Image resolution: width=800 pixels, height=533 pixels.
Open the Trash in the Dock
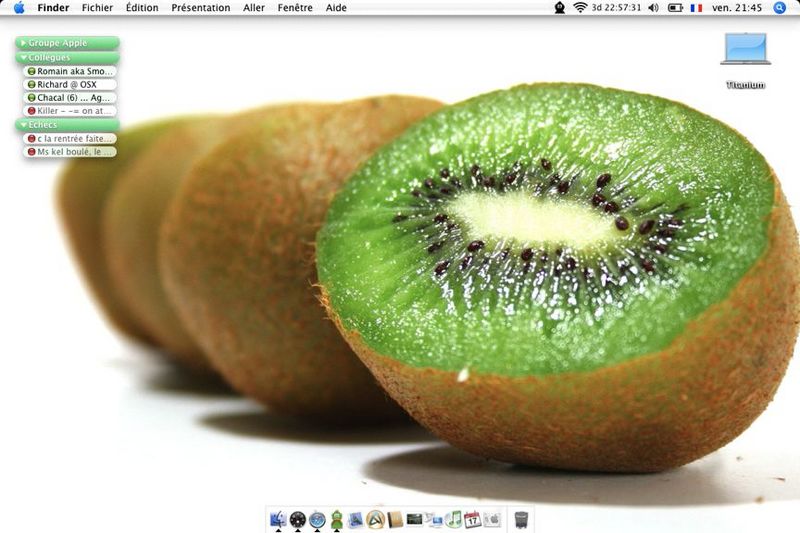(x=521, y=520)
